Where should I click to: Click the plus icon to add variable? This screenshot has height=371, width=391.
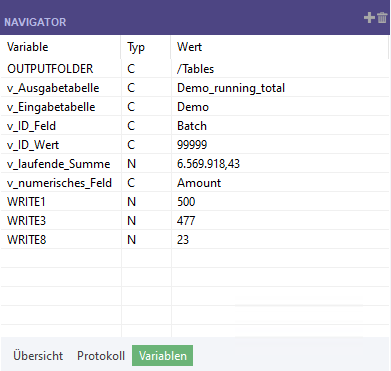point(369,18)
